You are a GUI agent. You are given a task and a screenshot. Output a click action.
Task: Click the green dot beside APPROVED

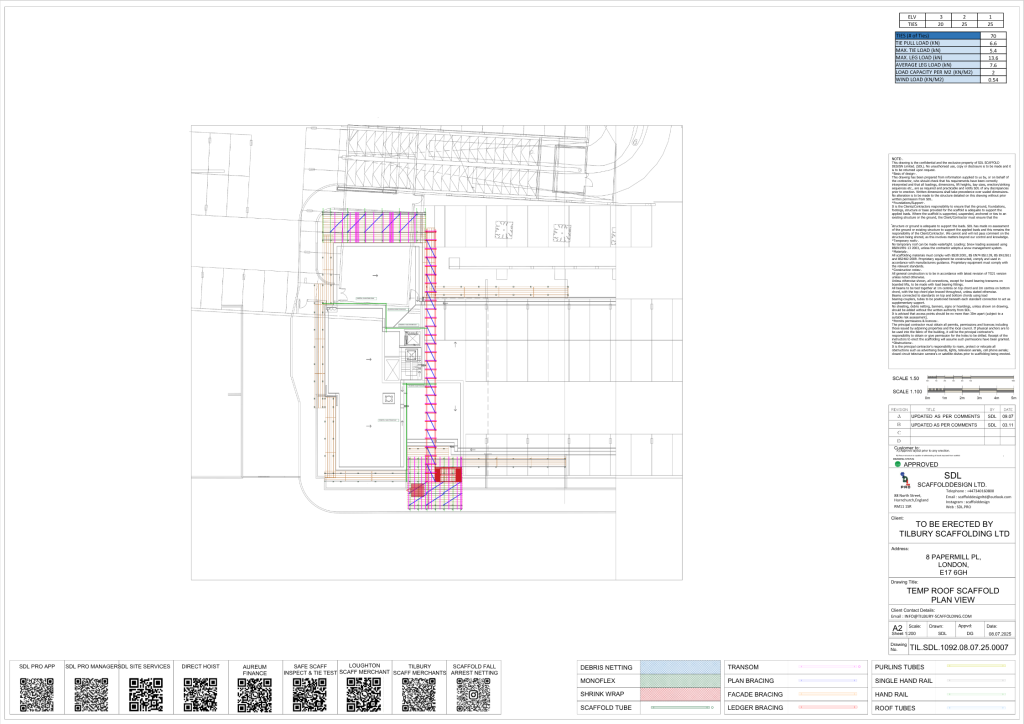click(898, 464)
